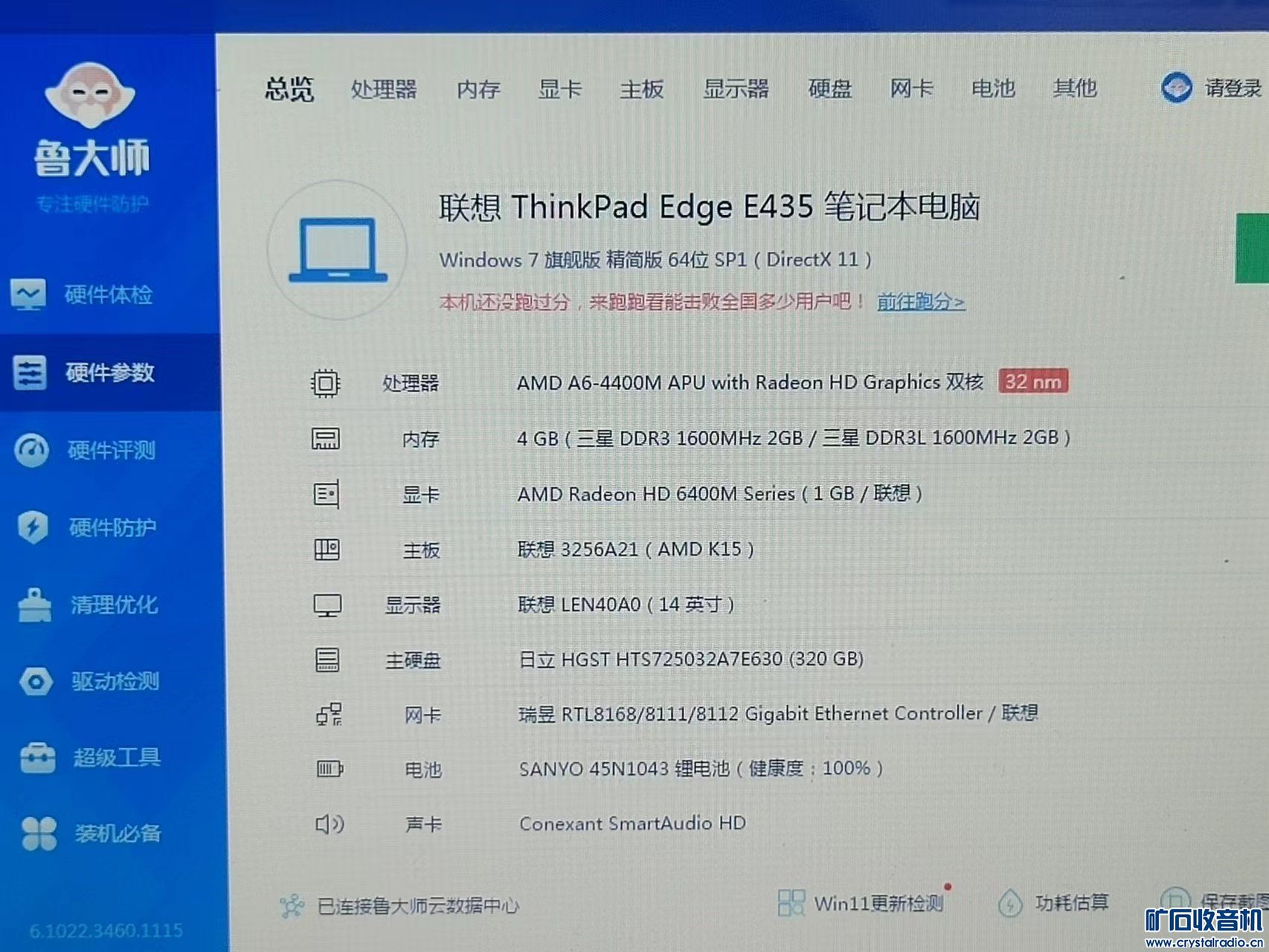Switch to 硬盘 tab

tap(830, 89)
